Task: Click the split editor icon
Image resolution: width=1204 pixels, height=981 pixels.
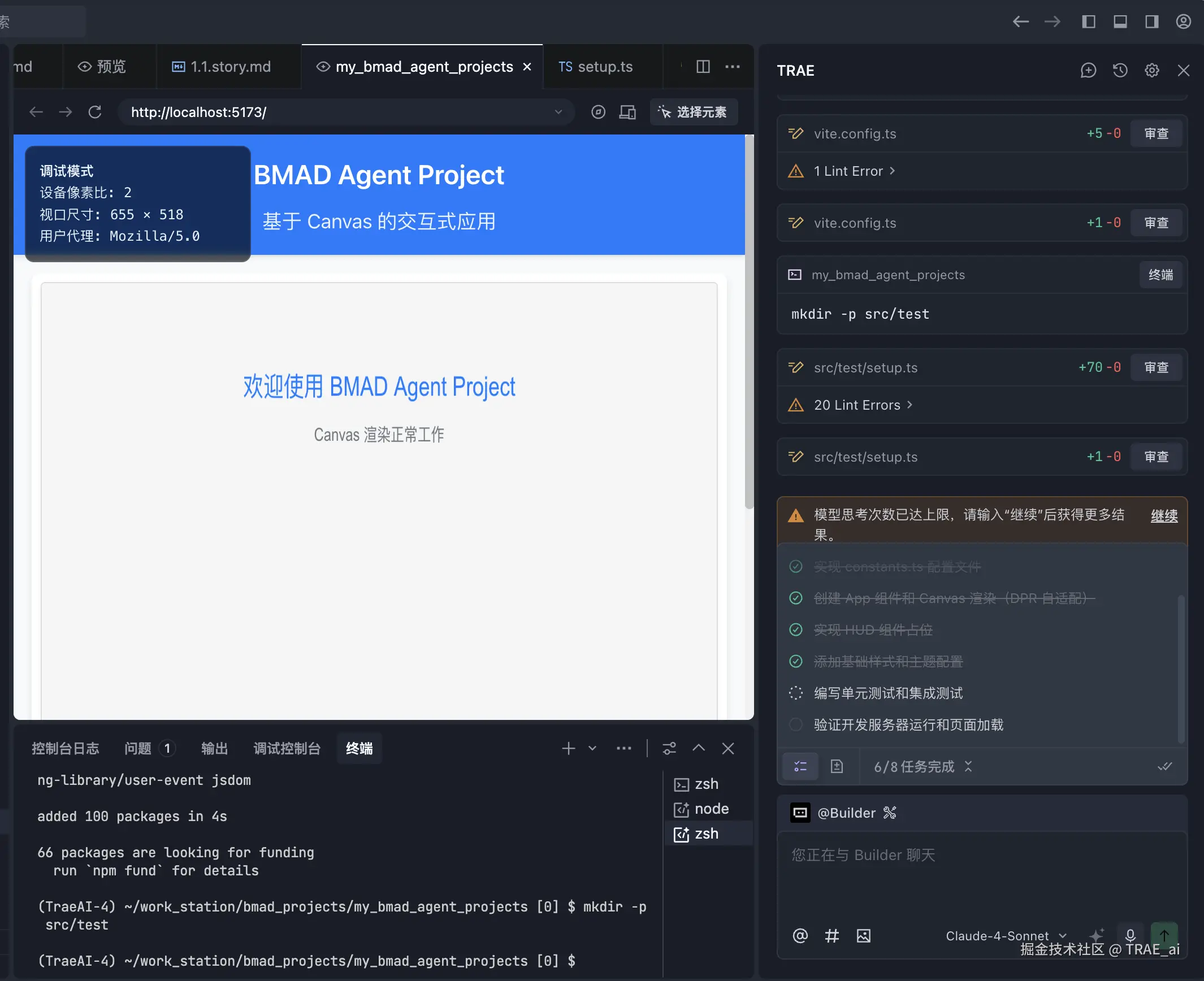Action: 703,67
